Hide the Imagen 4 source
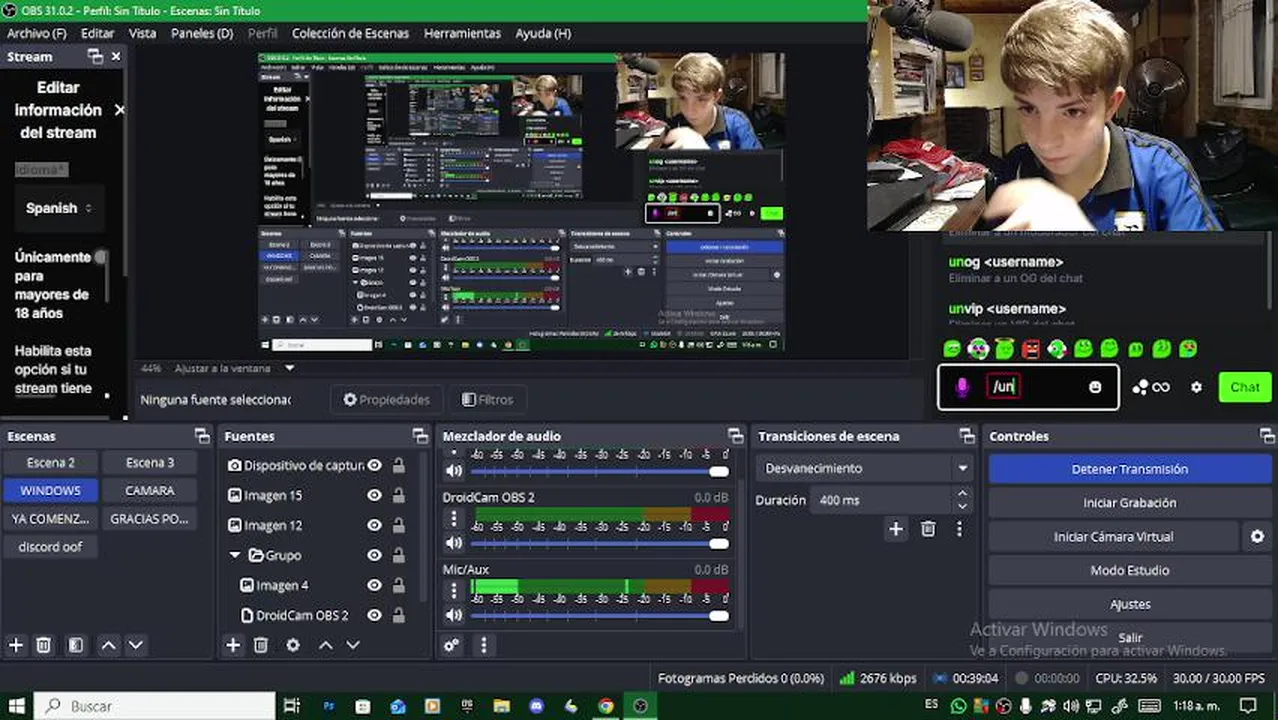 coord(374,586)
